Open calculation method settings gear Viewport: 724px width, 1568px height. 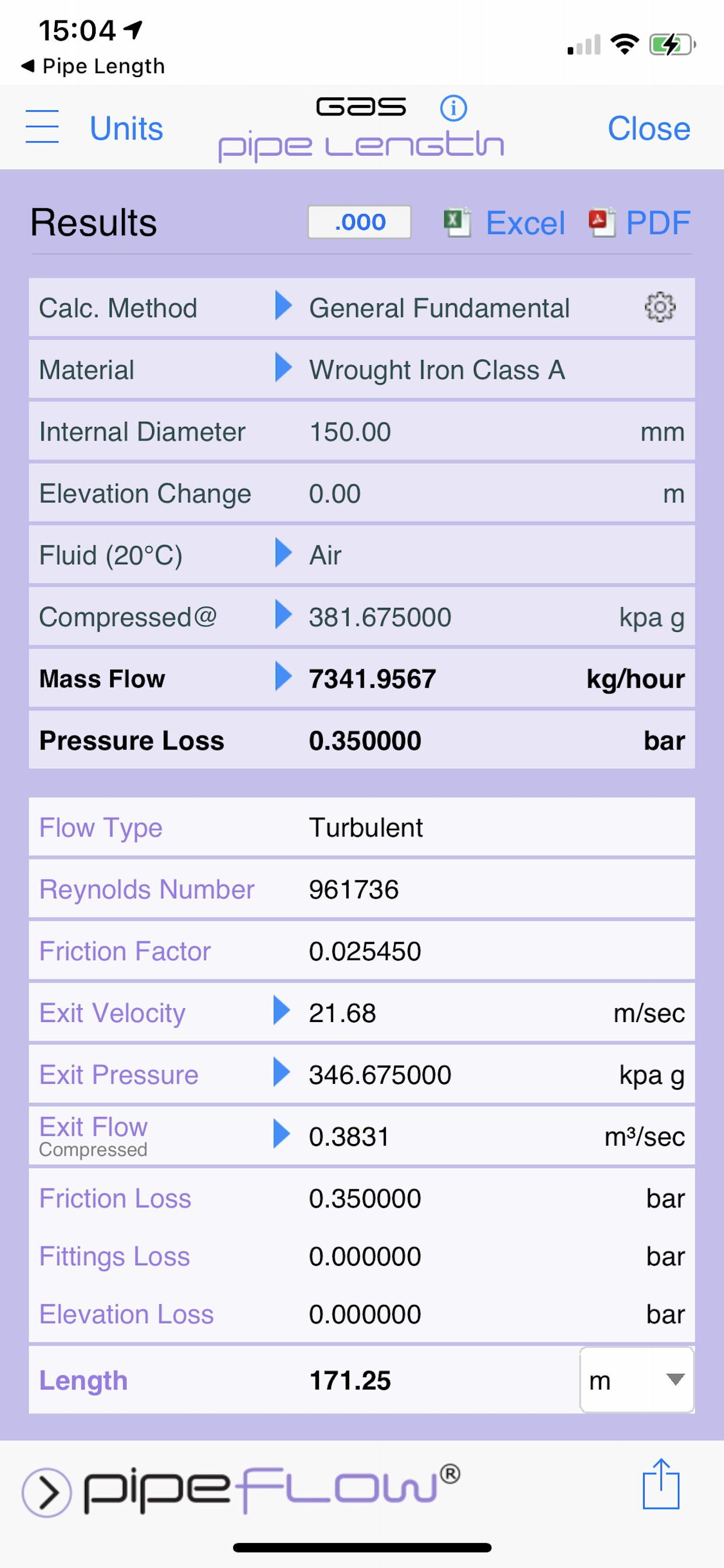(659, 307)
